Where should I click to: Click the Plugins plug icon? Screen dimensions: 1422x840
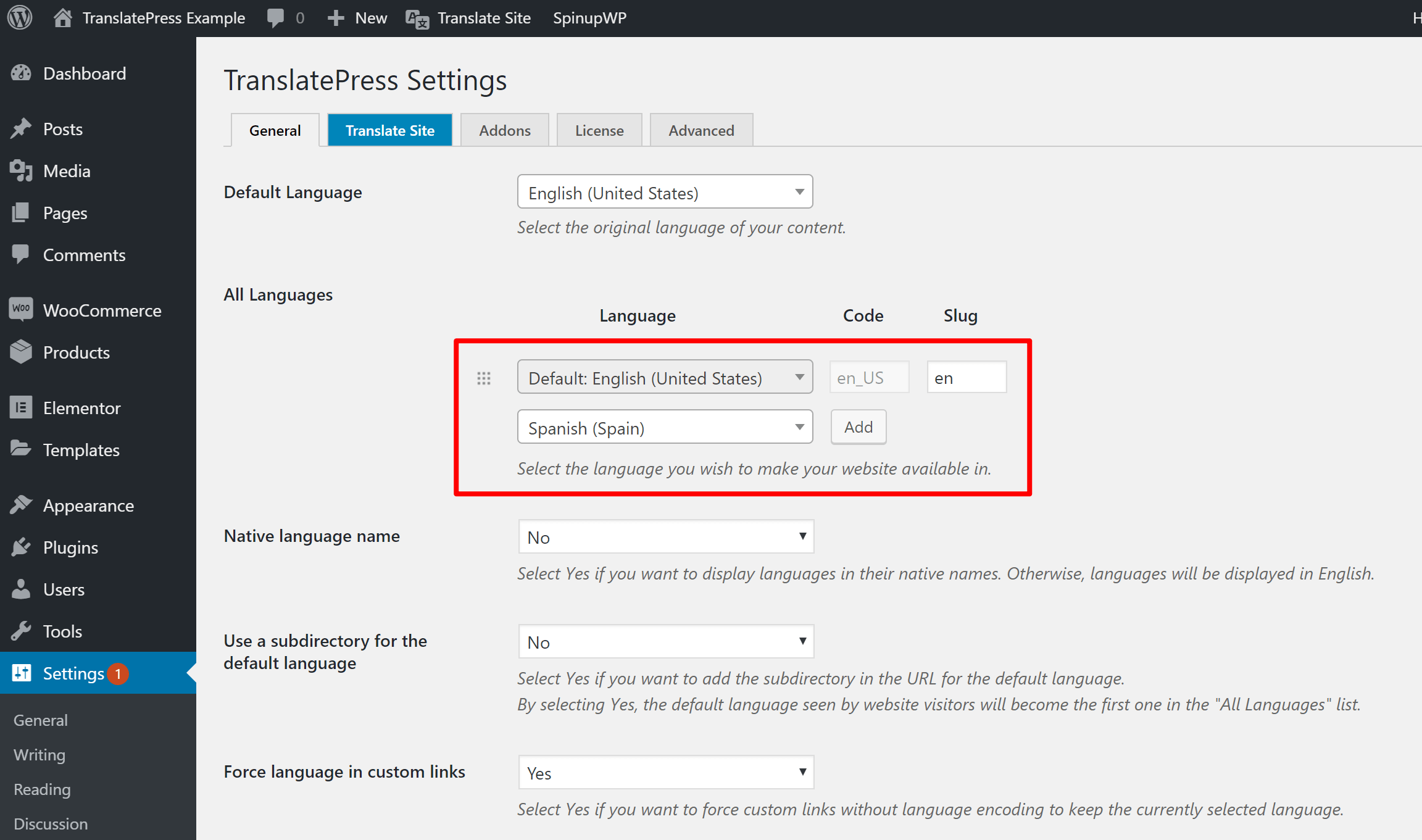click(21, 547)
